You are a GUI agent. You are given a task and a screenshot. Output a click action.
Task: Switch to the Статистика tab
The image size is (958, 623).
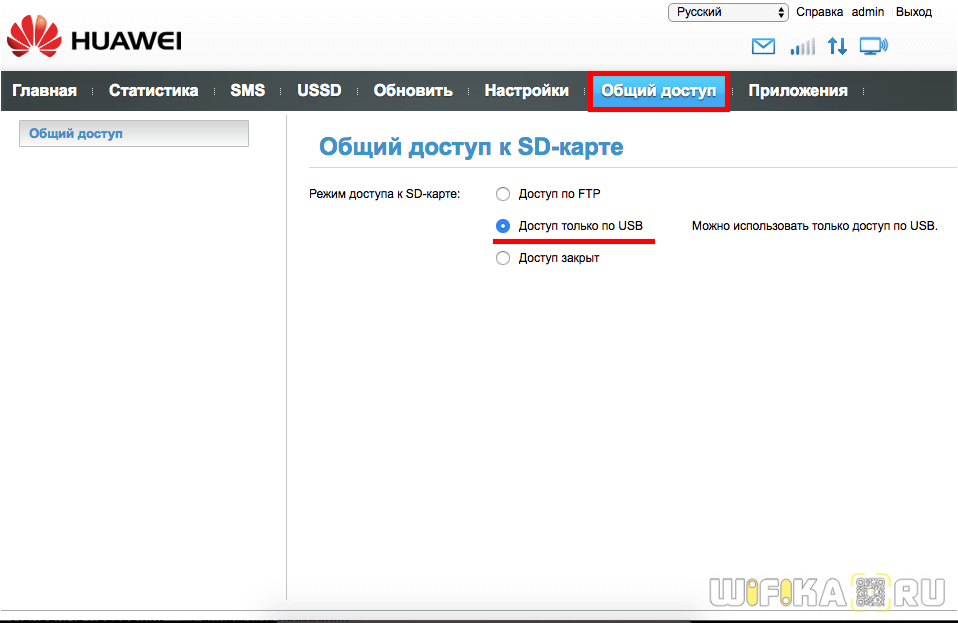153,91
